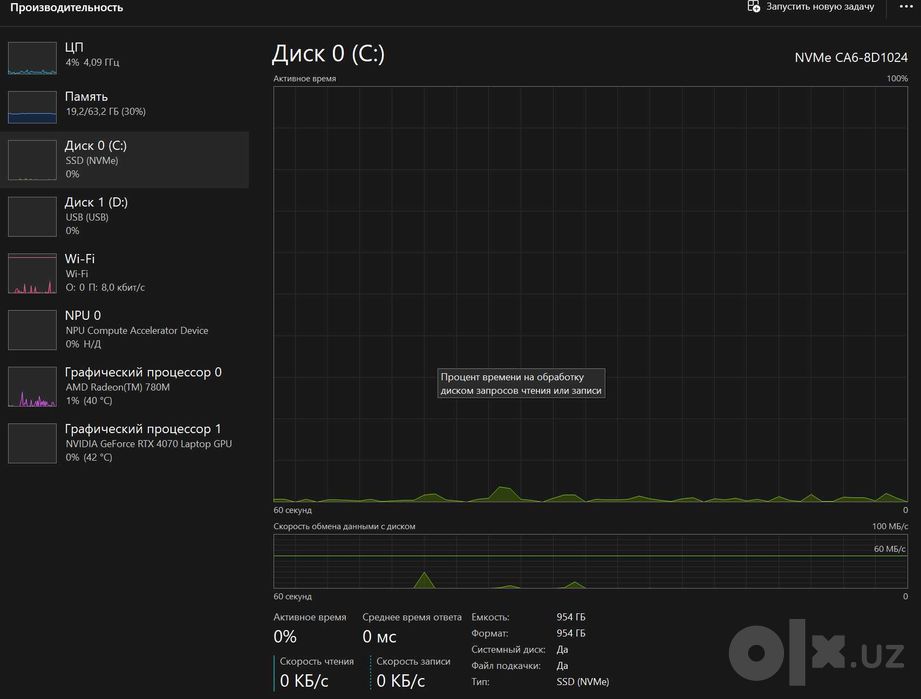Click the 100 МБ/с scale label
Screen dimensions: 921x699
[890, 526]
